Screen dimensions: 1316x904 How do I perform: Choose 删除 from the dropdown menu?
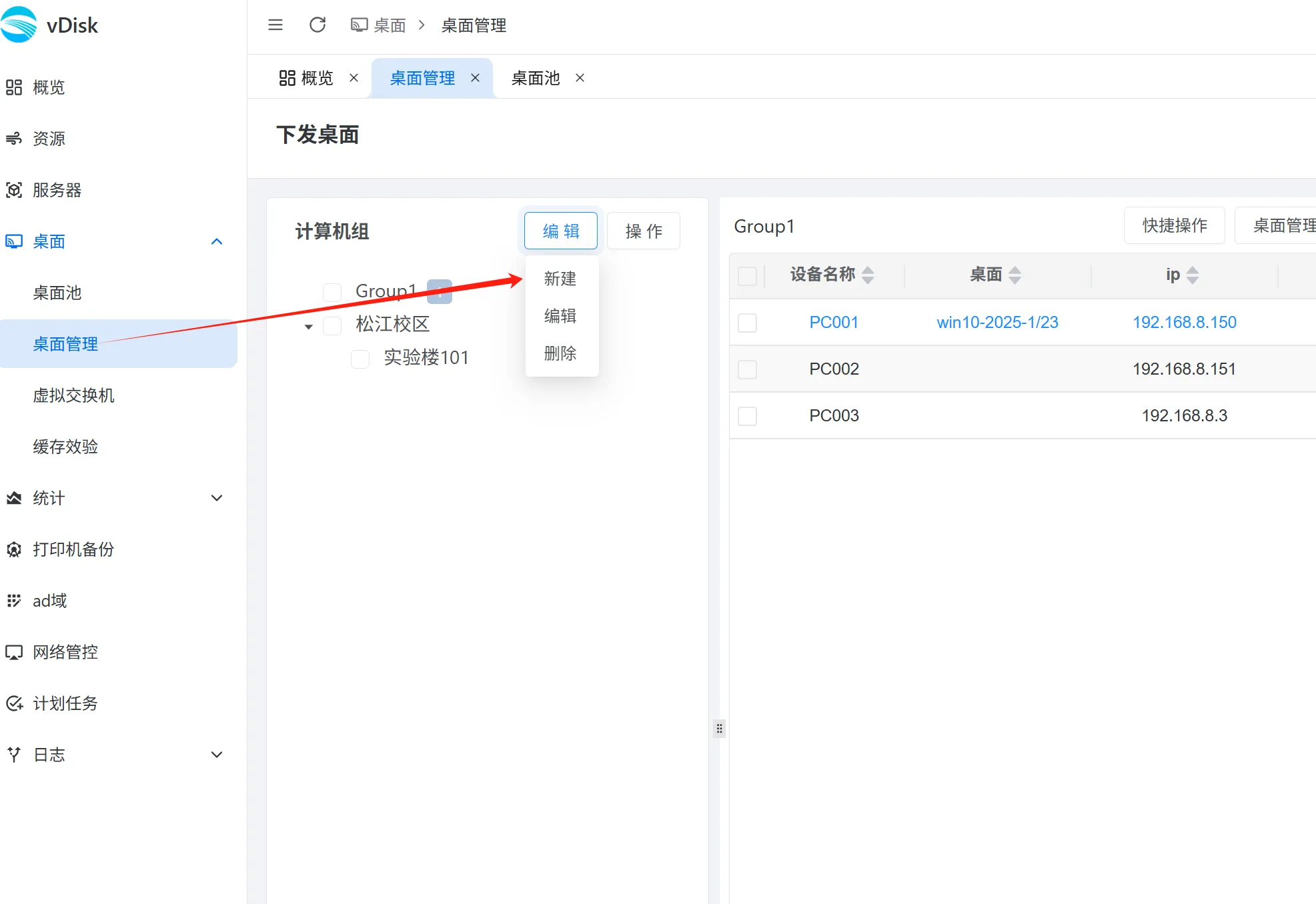click(561, 353)
